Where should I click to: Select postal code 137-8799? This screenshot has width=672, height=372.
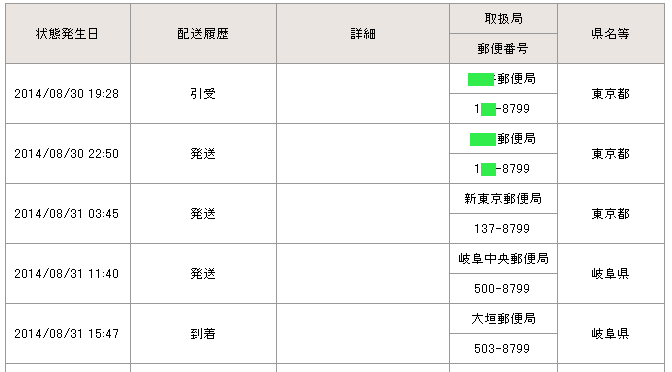[x=503, y=228]
